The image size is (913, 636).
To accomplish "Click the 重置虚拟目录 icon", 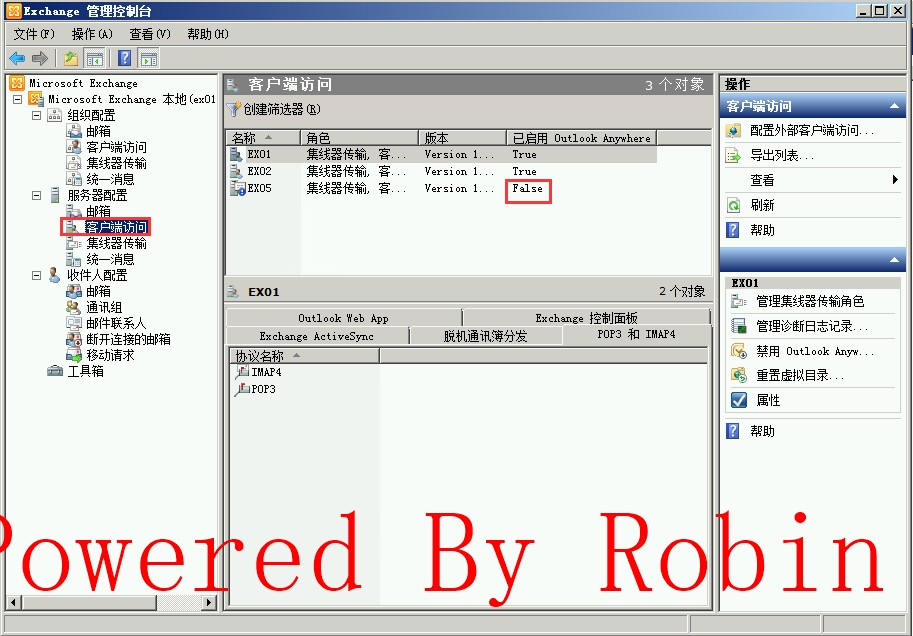I will [739, 376].
